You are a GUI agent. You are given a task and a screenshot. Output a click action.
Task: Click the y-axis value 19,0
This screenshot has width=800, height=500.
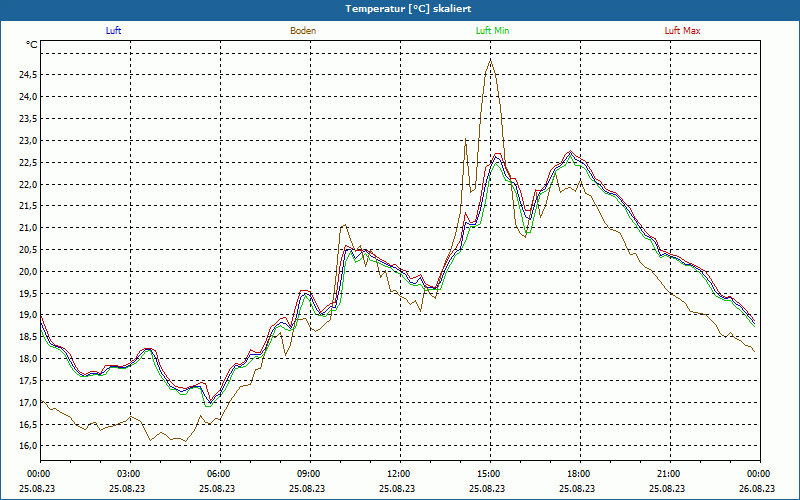pyautogui.click(x=28, y=315)
